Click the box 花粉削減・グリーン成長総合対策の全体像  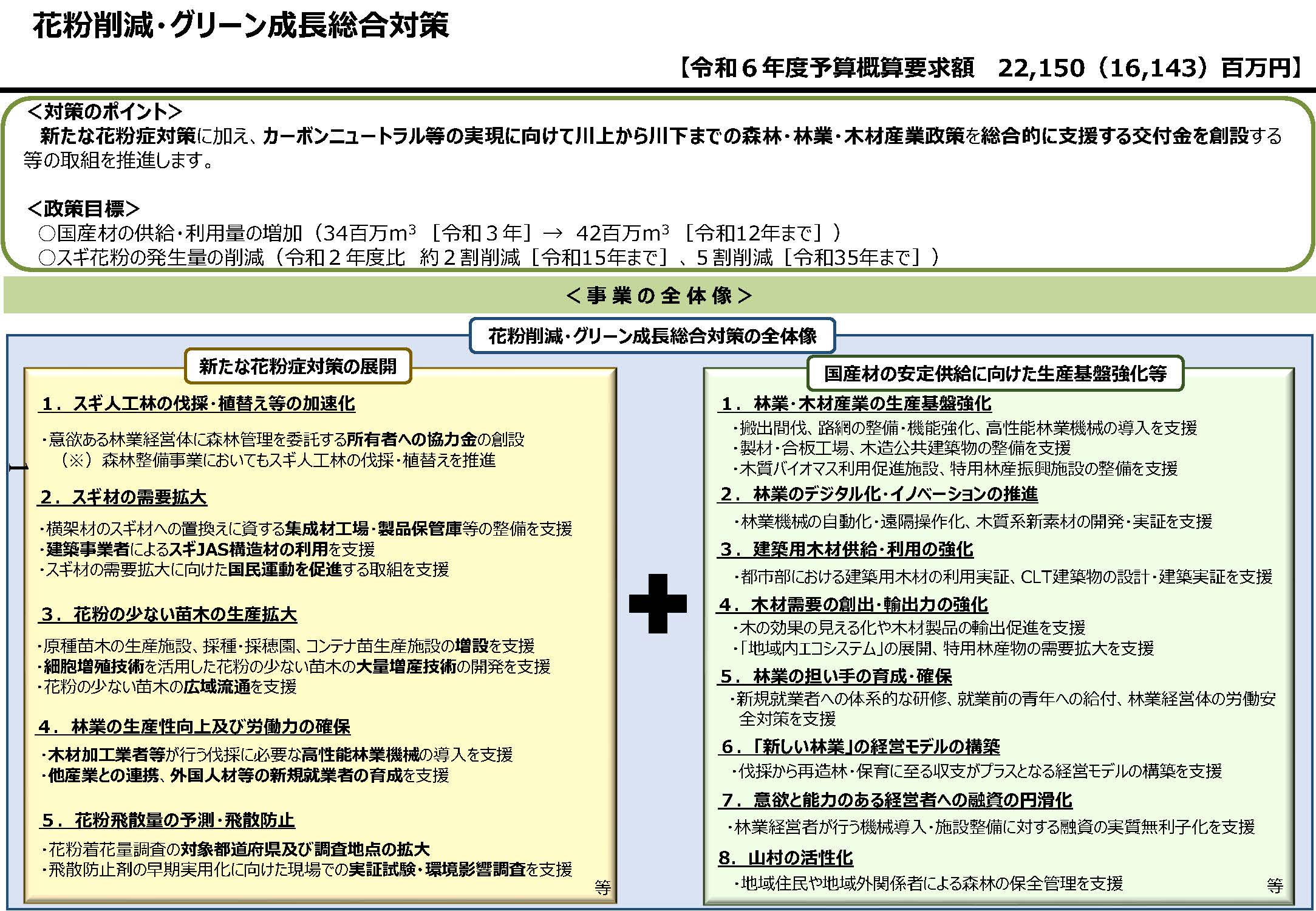click(652, 336)
